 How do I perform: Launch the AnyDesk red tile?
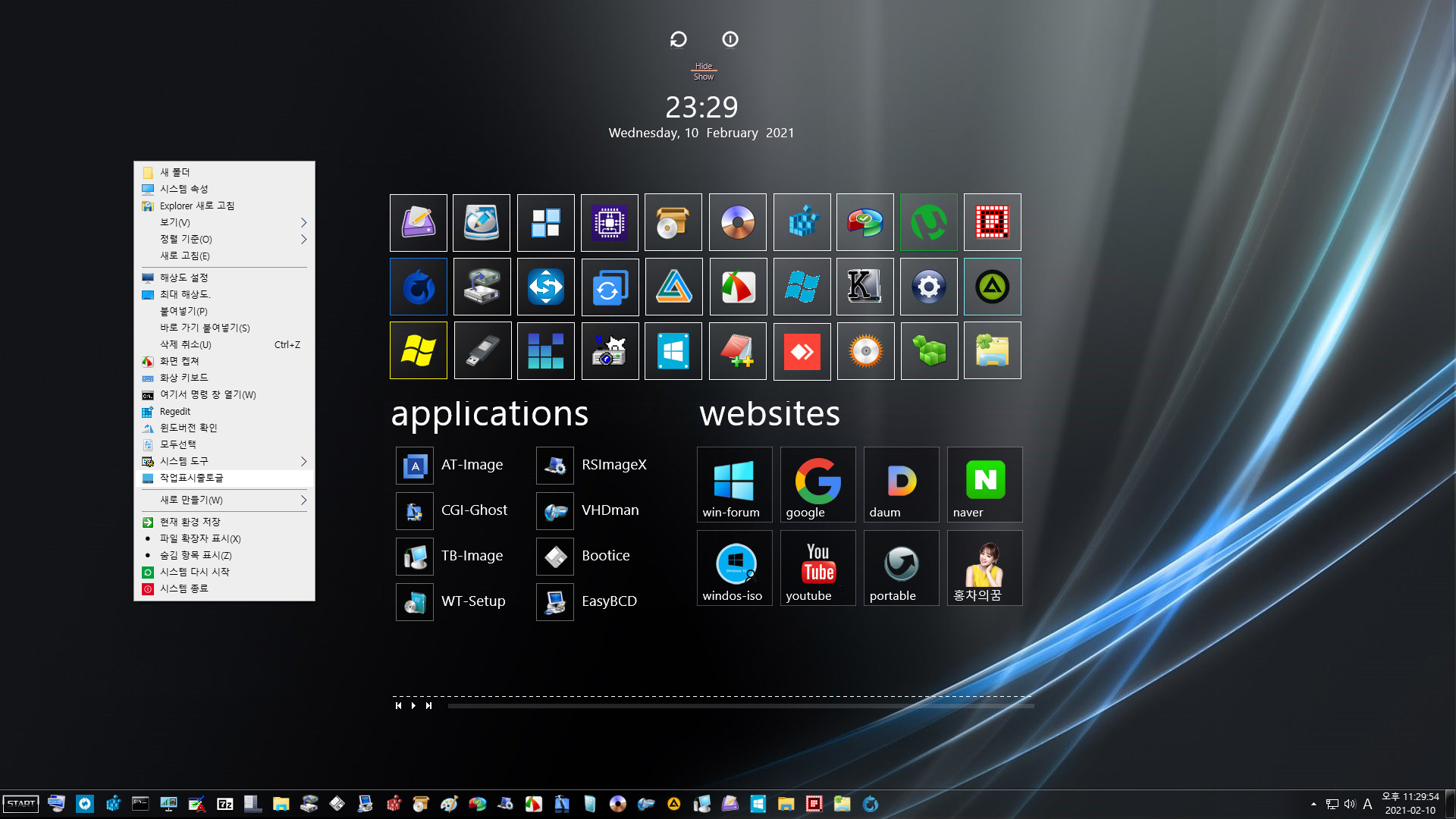point(802,351)
